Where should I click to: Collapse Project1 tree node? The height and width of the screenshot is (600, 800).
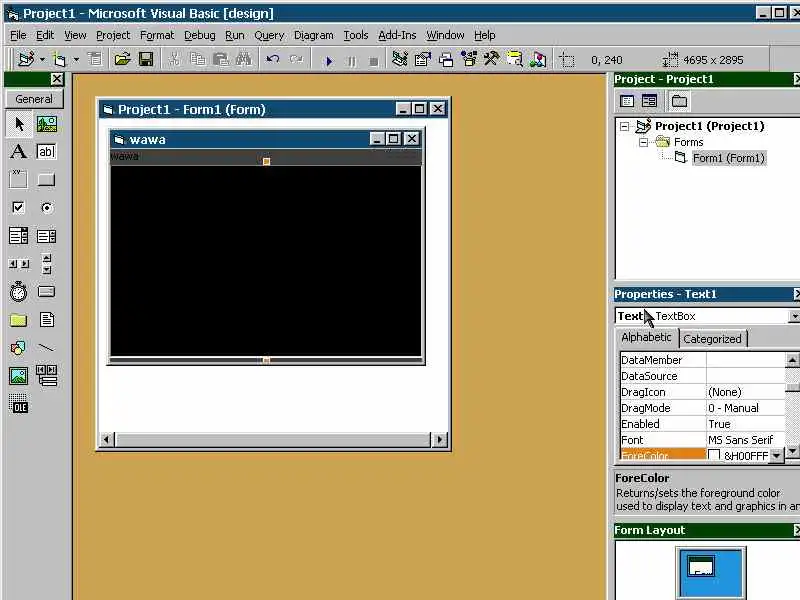click(624, 126)
